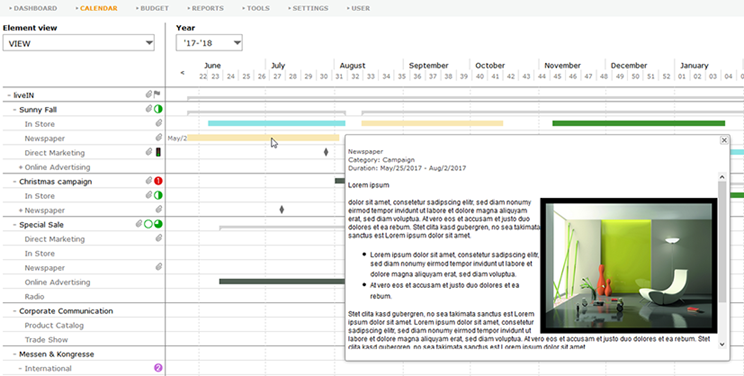Image resolution: width=744 pixels, height=376 pixels.
Task: Open the REPORTS menu
Action: click(205, 8)
